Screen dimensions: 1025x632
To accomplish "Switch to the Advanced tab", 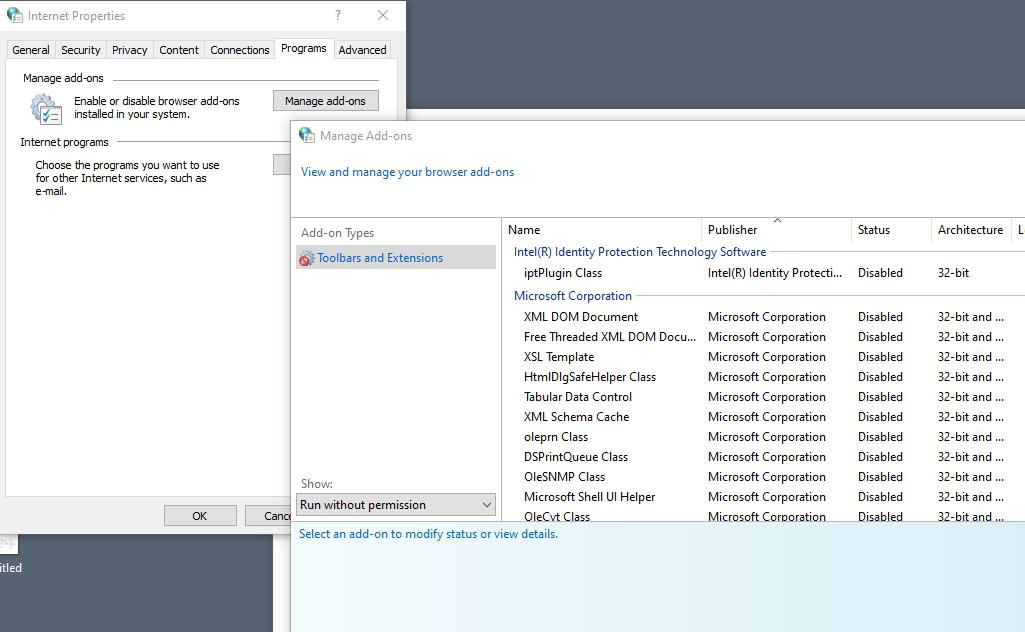I will tap(362, 50).
